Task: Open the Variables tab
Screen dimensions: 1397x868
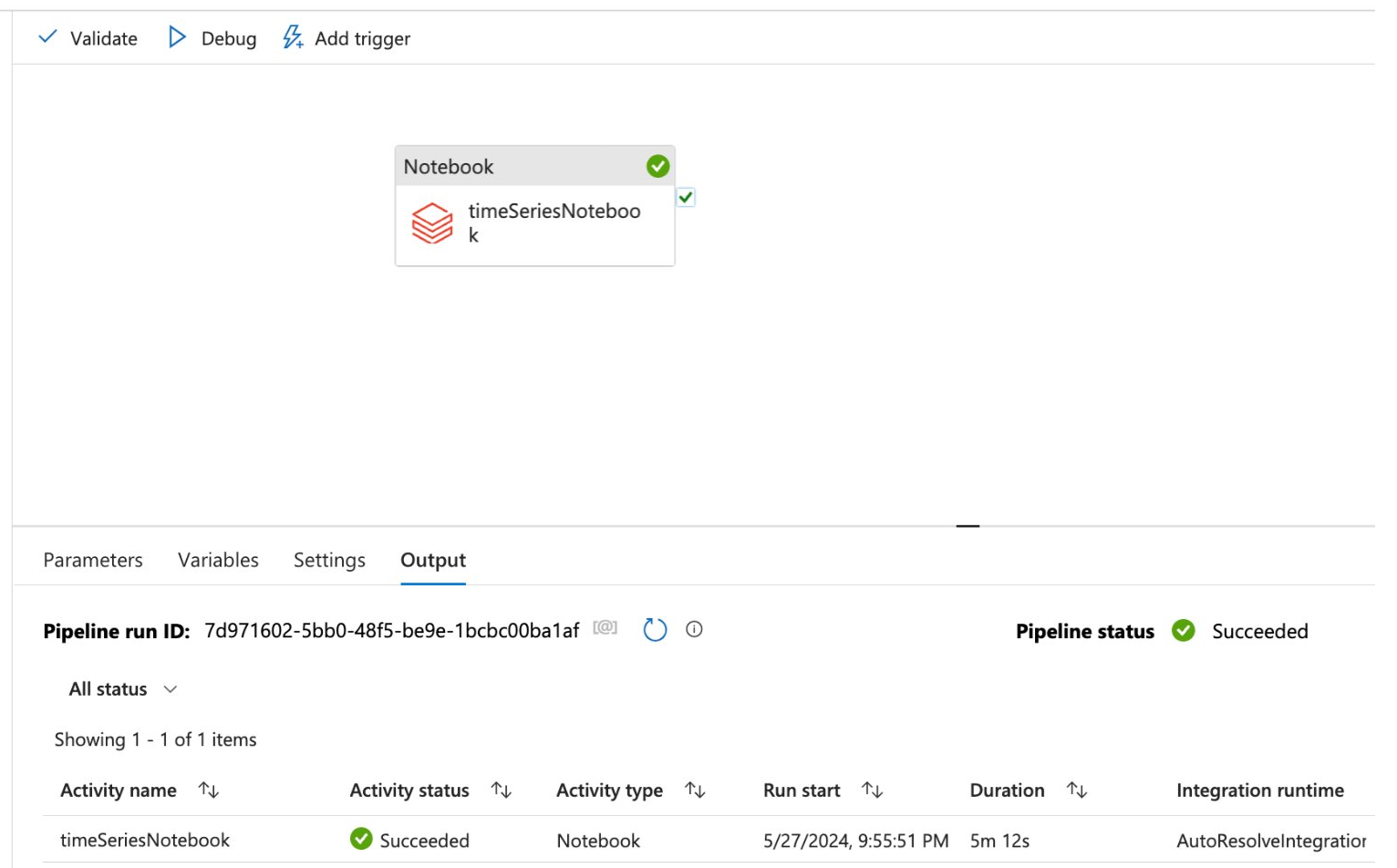Action: click(x=218, y=560)
